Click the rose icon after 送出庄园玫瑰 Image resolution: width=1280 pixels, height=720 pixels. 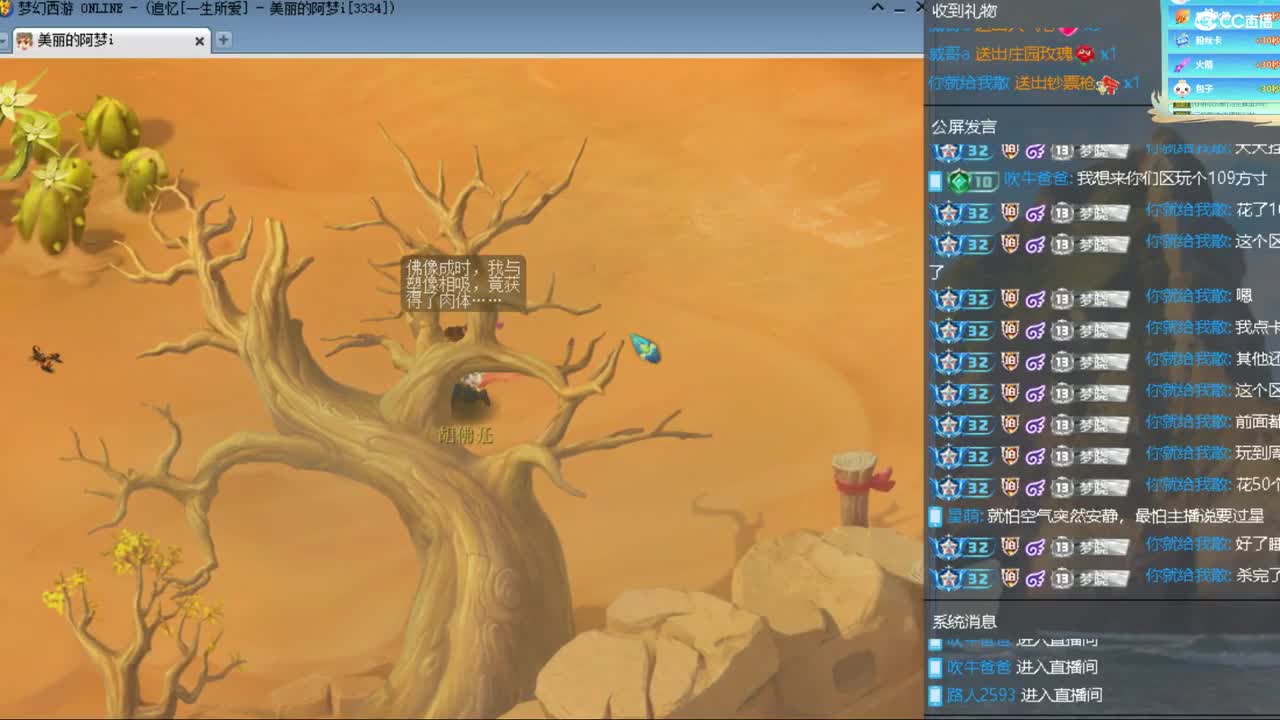click(x=1085, y=54)
